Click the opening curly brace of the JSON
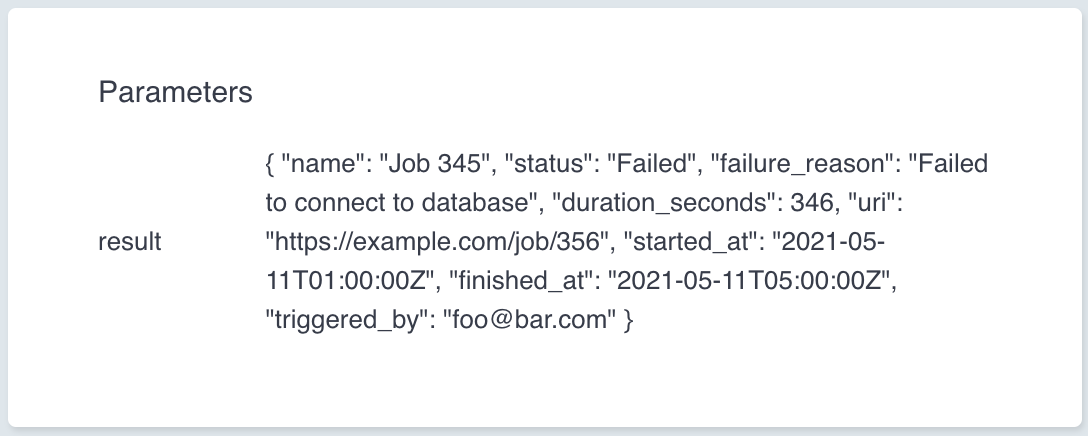Image resolution: width=1088 pixels, height=436 pixels. tap(271, 164)
